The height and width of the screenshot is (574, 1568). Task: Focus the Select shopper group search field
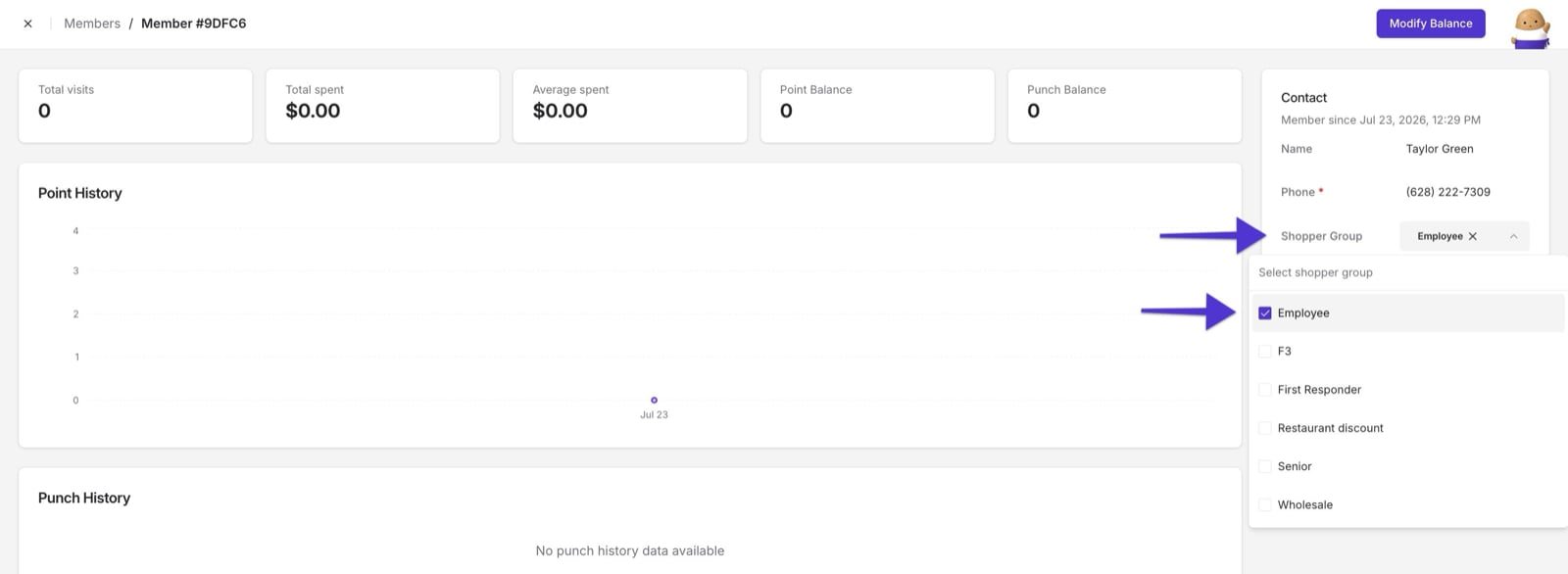coord(1407,272)
